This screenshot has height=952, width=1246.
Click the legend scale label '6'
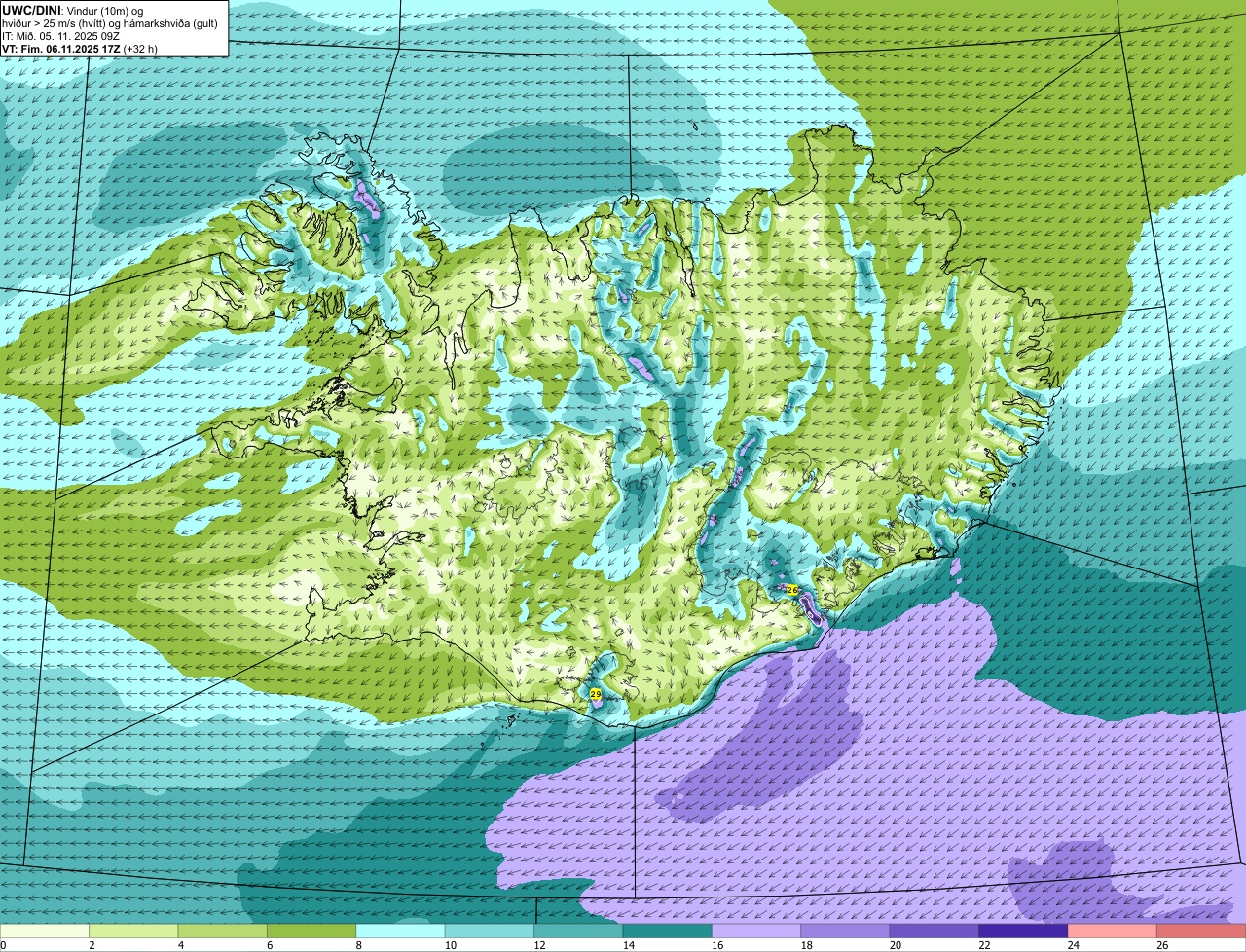pos(270,945)
